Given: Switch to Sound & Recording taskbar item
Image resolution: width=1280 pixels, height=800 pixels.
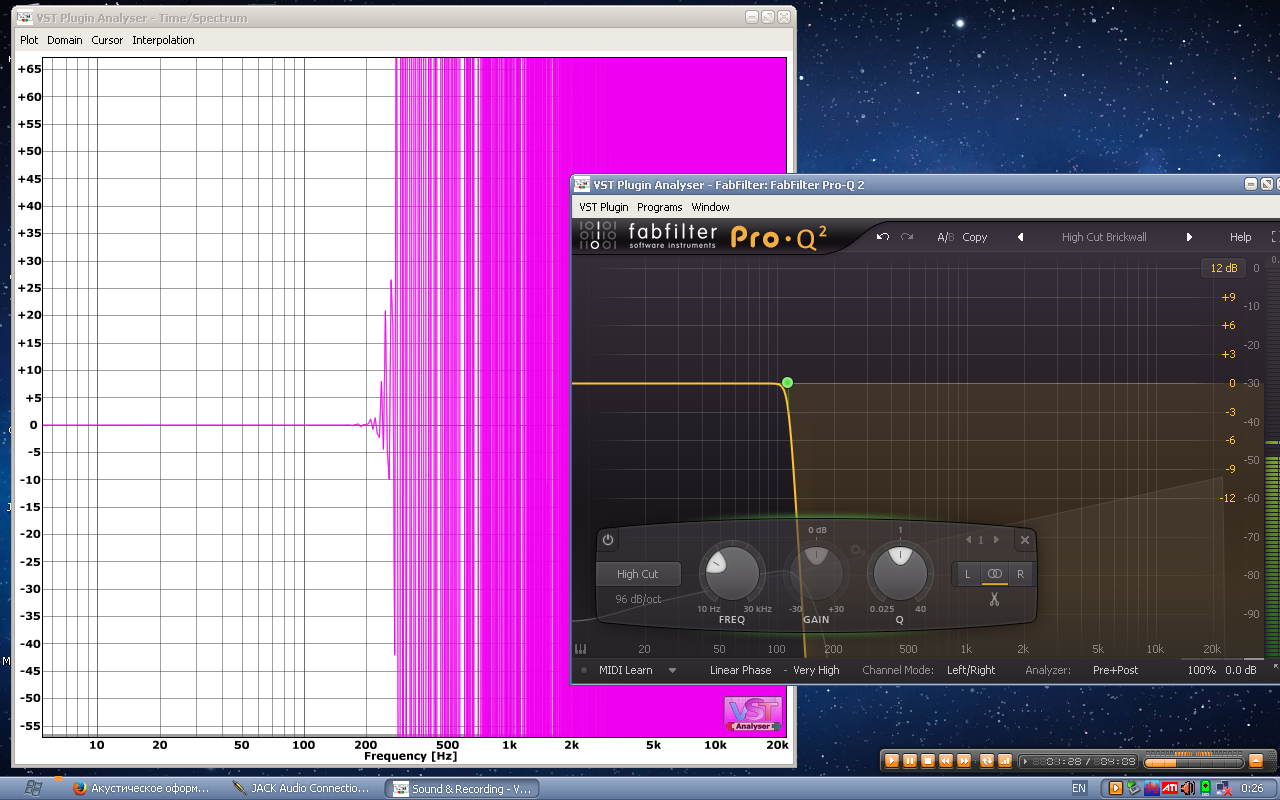Looking at the screenshot, I should pyautogui.click(x=463, y=788).
